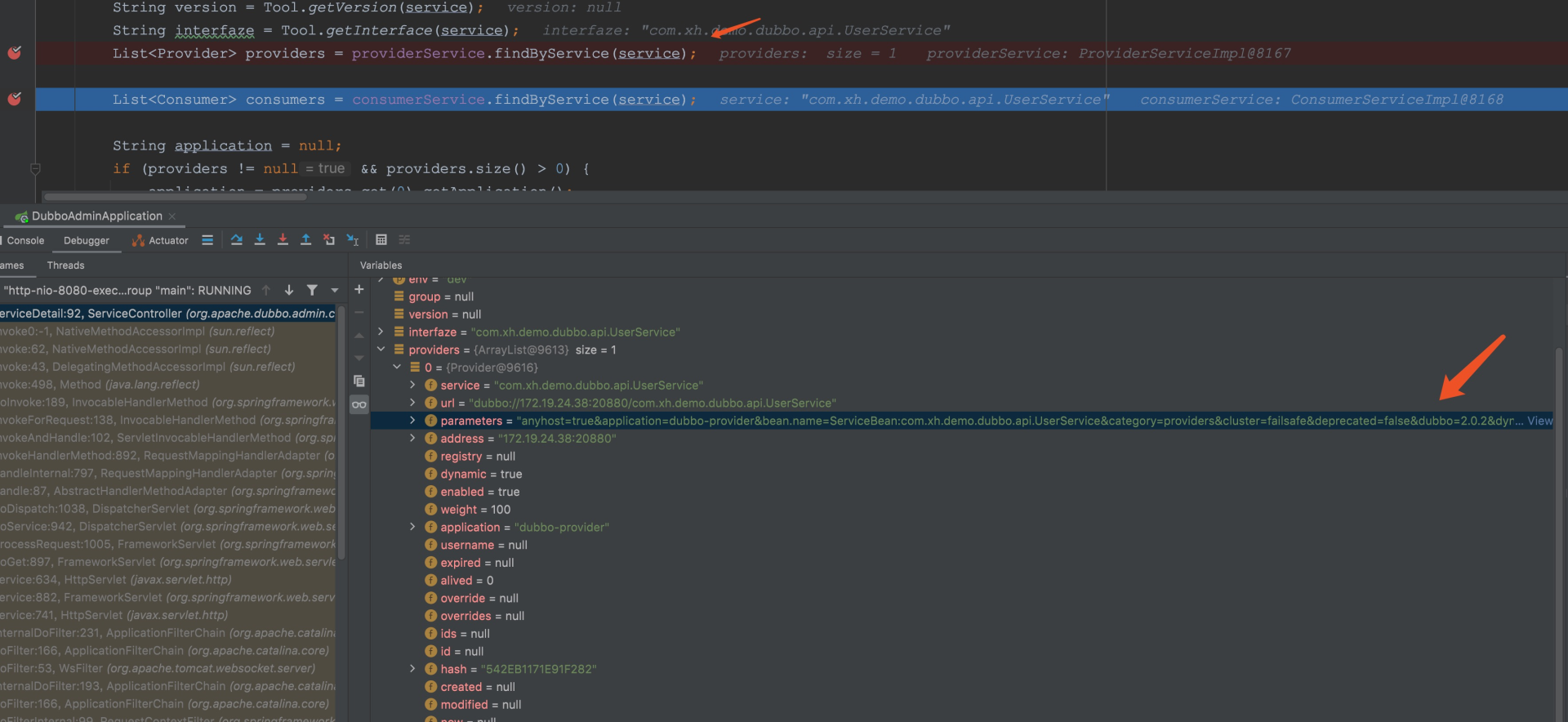Image resolution: width=1568 pixels, height=722 pixels.
Task: Click the previous frame up arrow
Action: (266, 290)
